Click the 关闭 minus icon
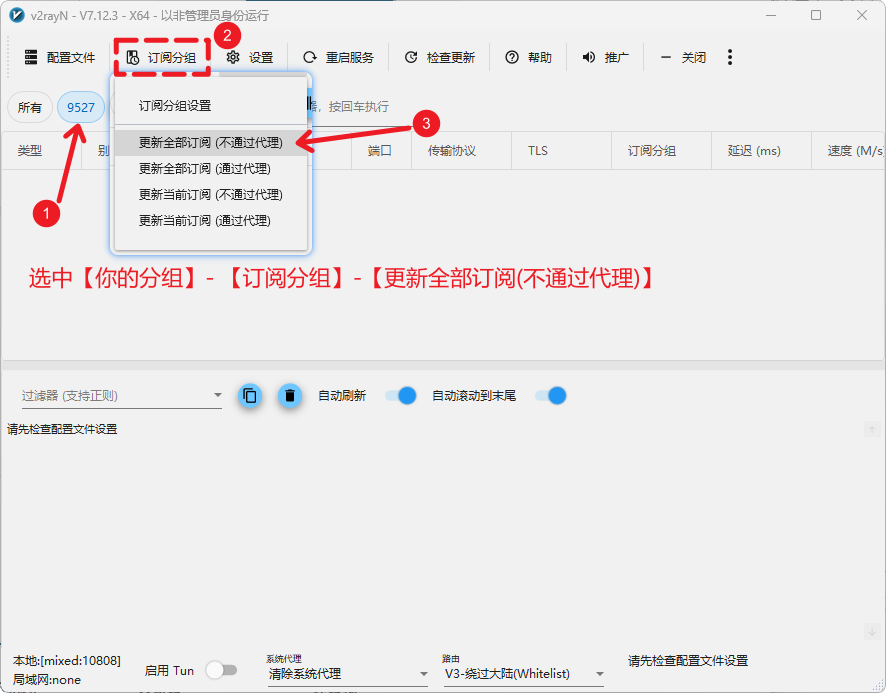The width and height of the screenshot is (886, 693). point(666,57)
